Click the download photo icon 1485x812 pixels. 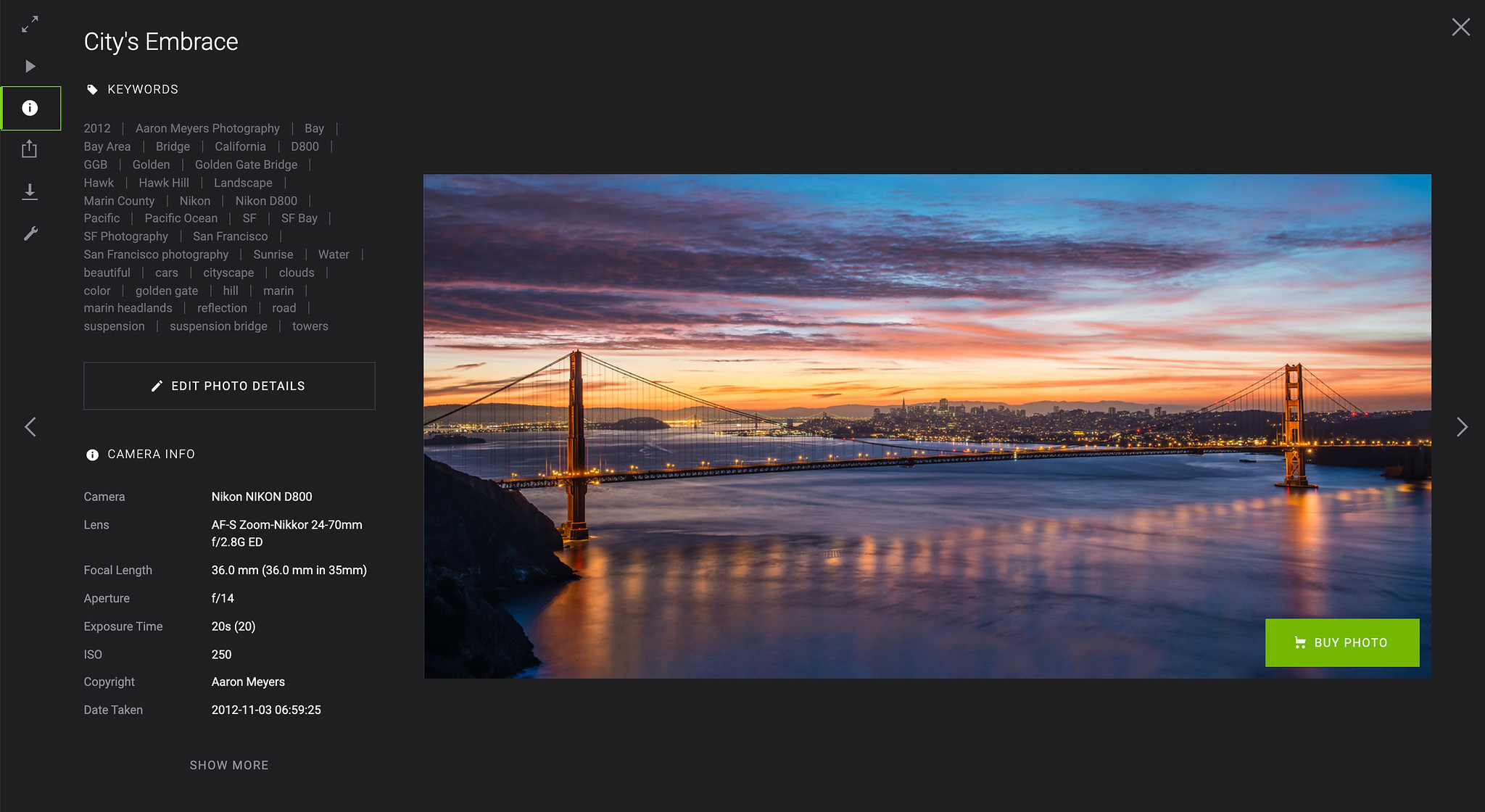(30, 191)
